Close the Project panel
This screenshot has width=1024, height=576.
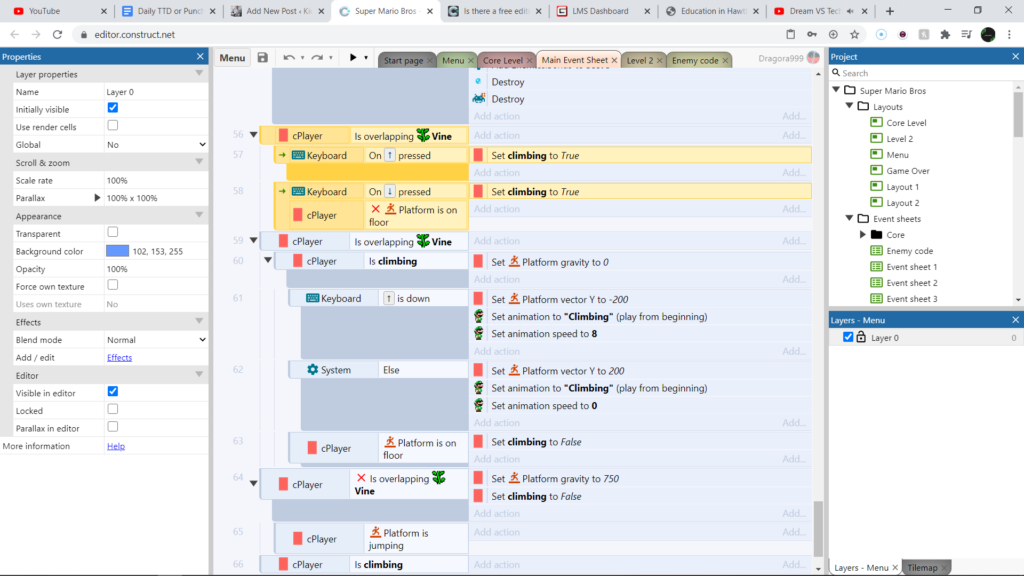click(x=1016, y=57)
